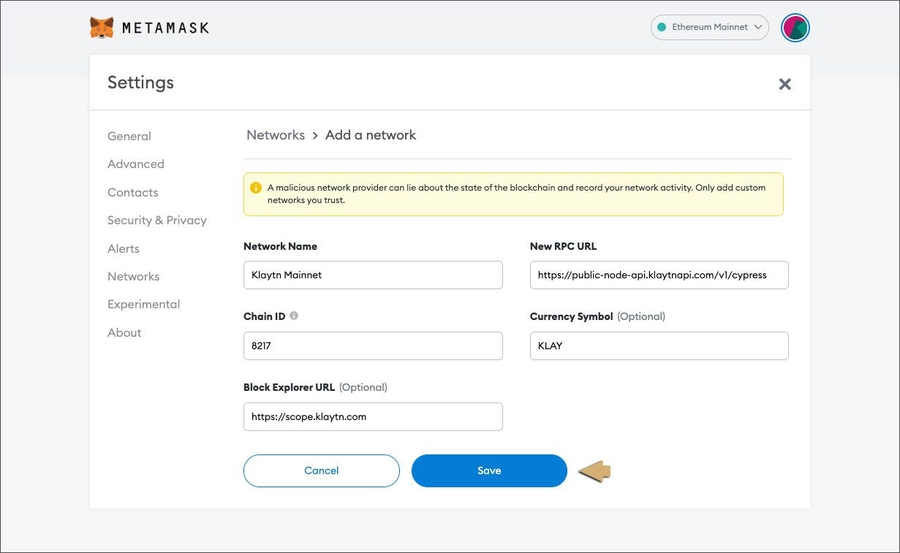This screenshot has height=553, width=900.
Task: Click the yellow warning info icon
Action: [256, 187]
